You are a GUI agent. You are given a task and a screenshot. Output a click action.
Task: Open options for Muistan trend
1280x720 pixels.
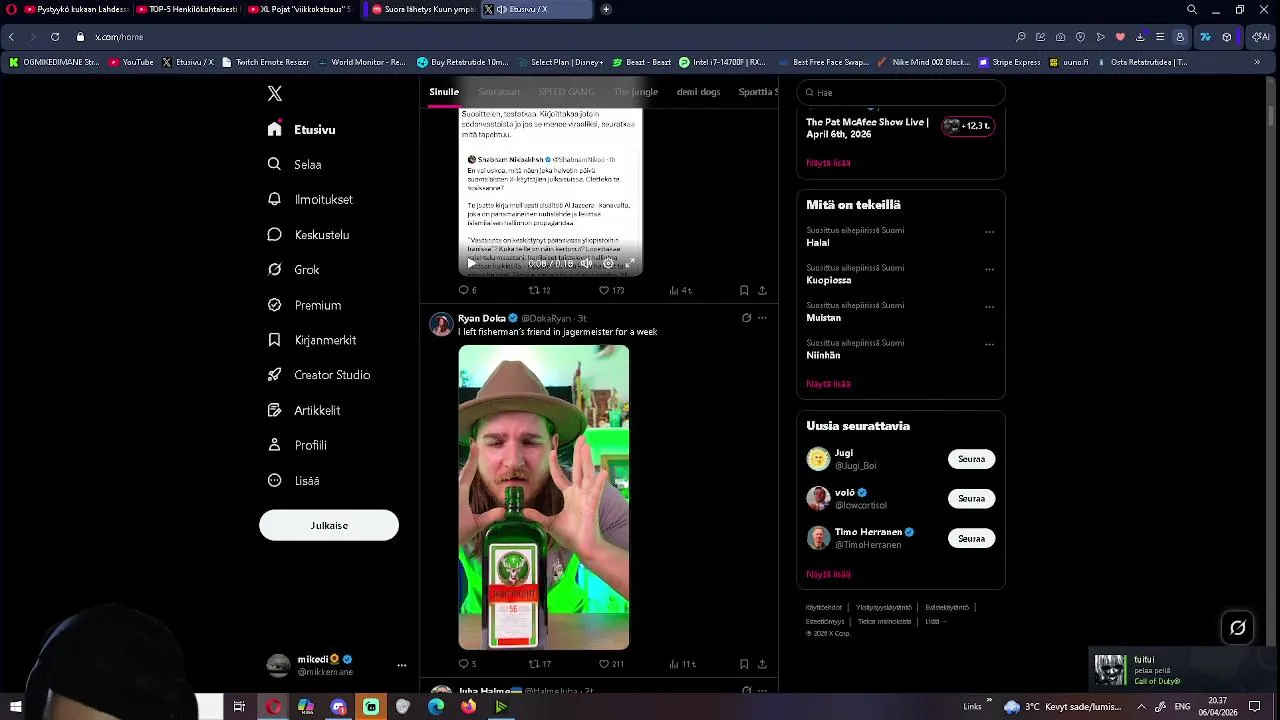[x=989, y=307]
